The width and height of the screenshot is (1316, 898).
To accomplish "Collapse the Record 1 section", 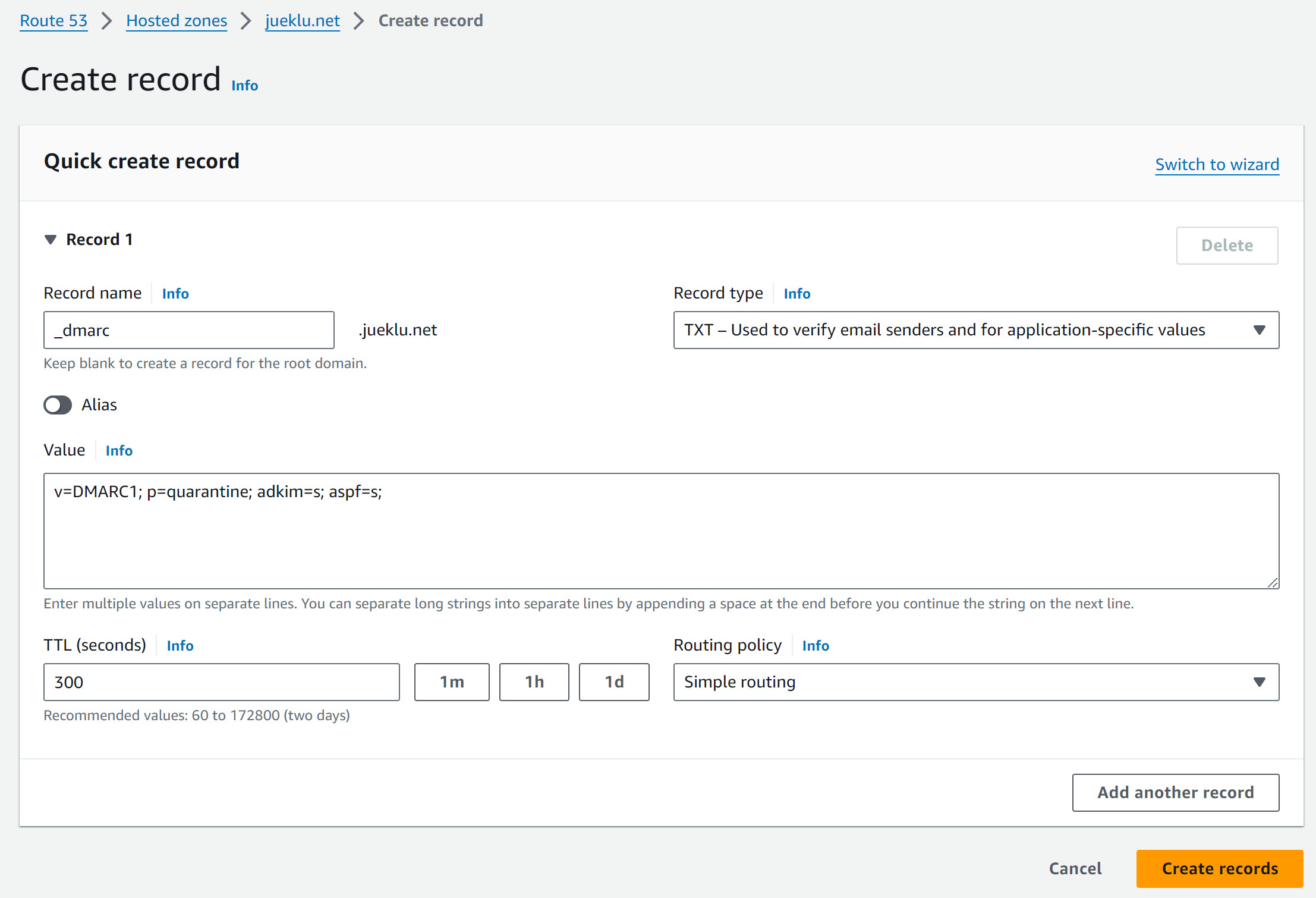I will (x=51, y=240).
